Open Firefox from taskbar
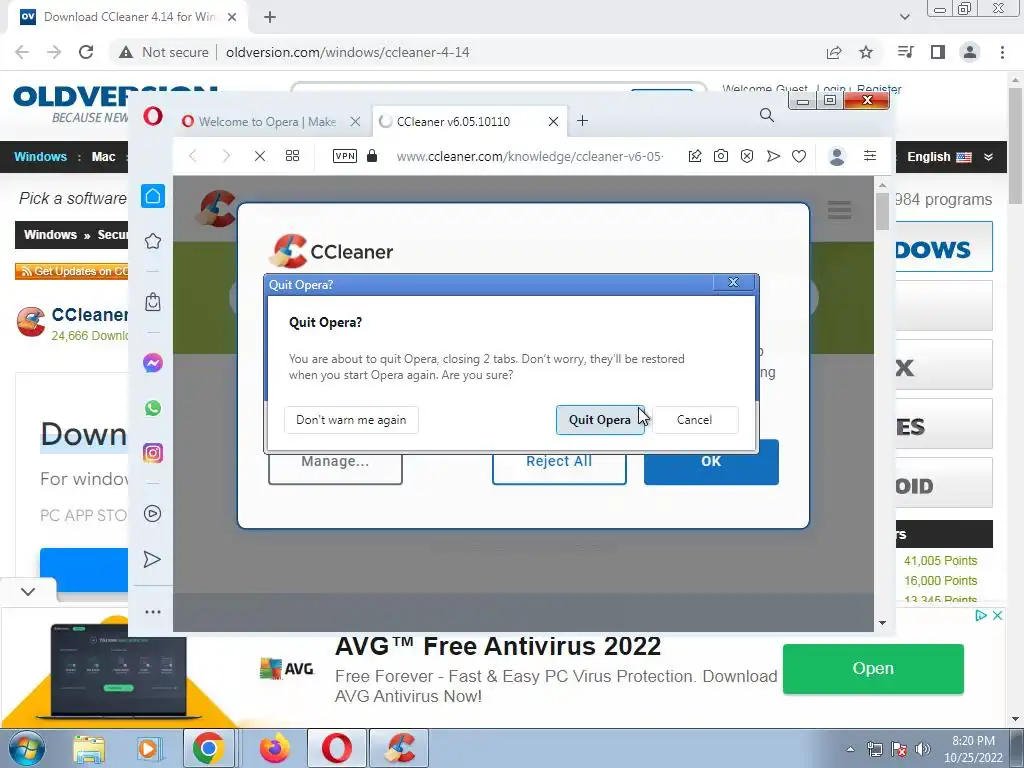 (275, 748)
